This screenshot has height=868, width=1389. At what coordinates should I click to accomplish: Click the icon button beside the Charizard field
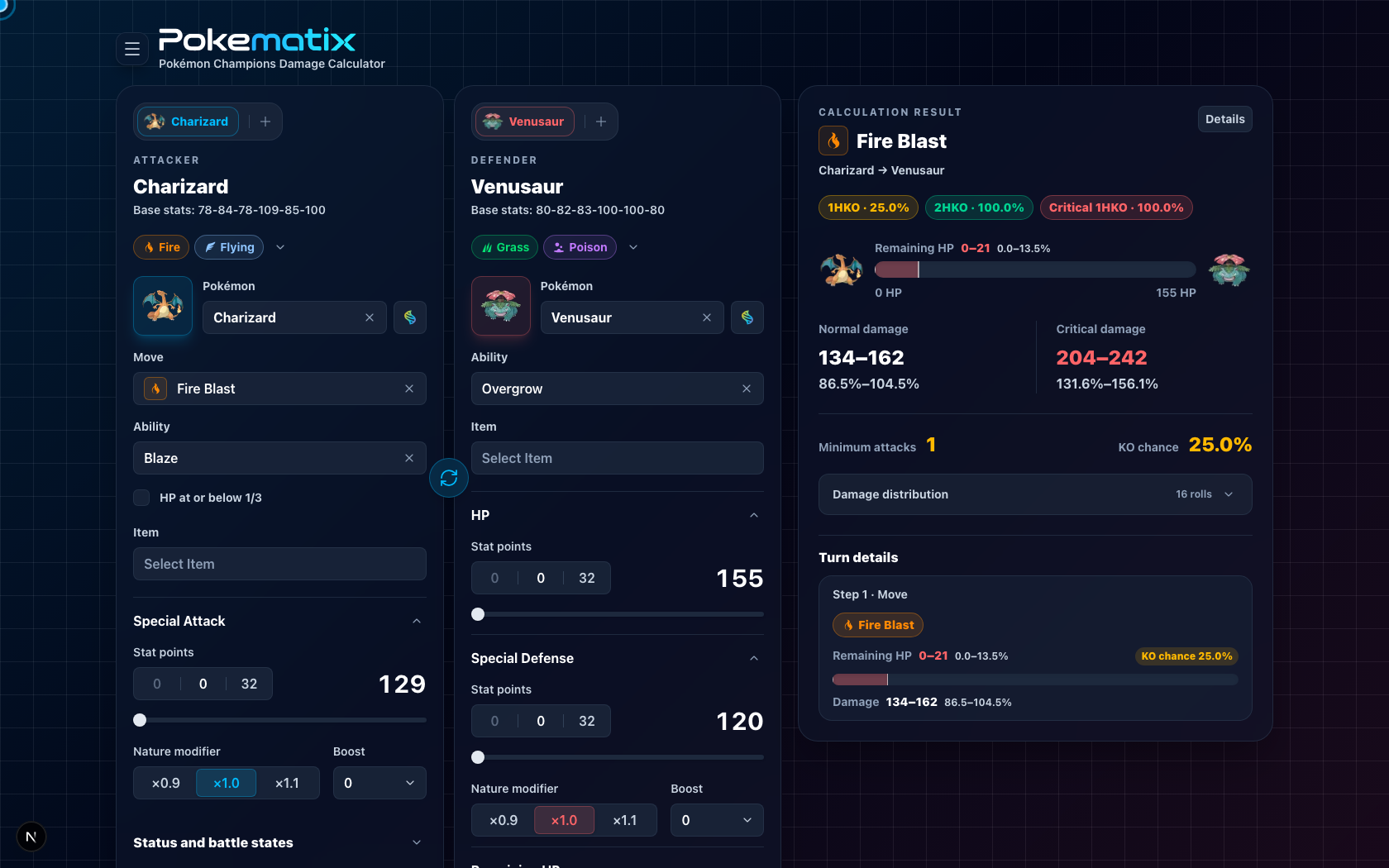point(410,317)
